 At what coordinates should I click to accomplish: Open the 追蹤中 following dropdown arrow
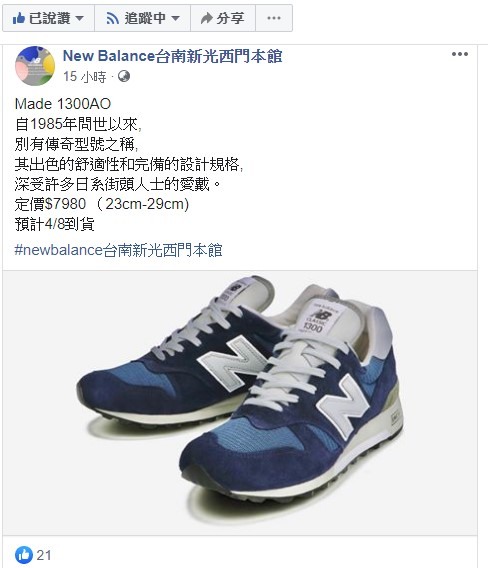175,18
